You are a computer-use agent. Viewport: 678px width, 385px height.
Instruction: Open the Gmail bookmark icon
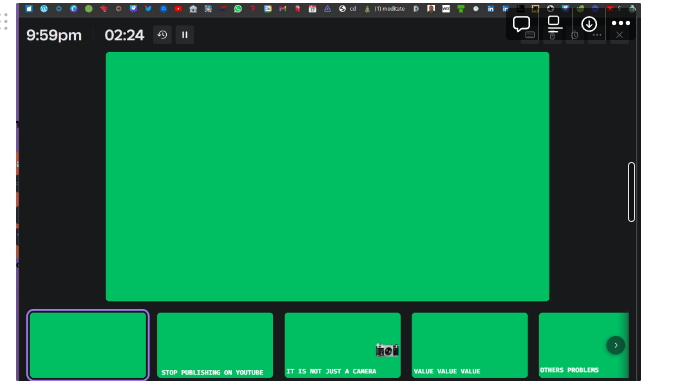pos(283,9)
